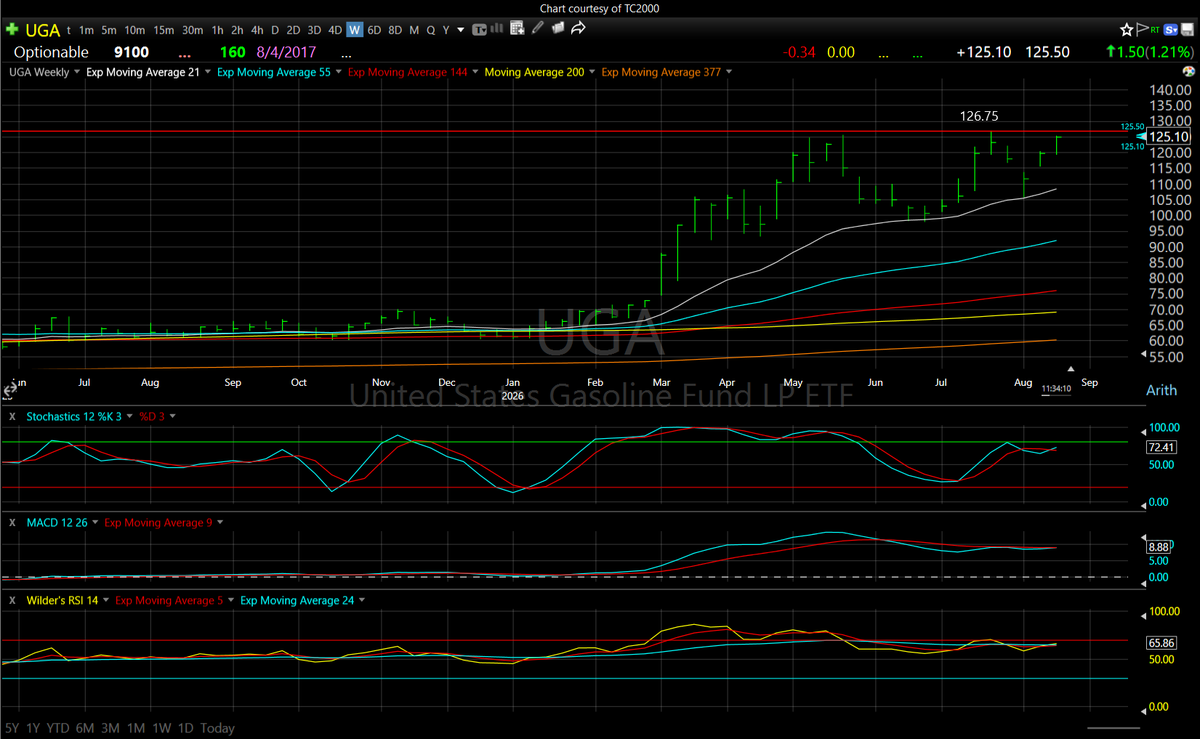This screenshot has width=1200, height=739.
Task: Select the 3M range
Action: [x=111, y=728]
